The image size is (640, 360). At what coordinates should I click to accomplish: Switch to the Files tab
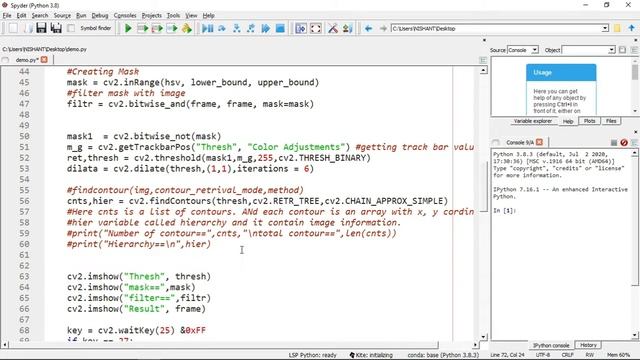click(x=611, y=121)
